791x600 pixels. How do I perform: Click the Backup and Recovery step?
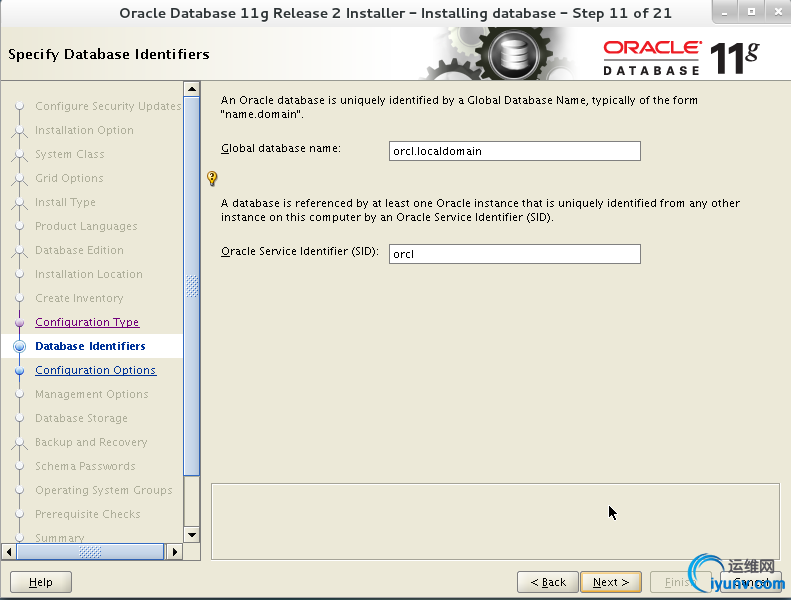(91, 442)
